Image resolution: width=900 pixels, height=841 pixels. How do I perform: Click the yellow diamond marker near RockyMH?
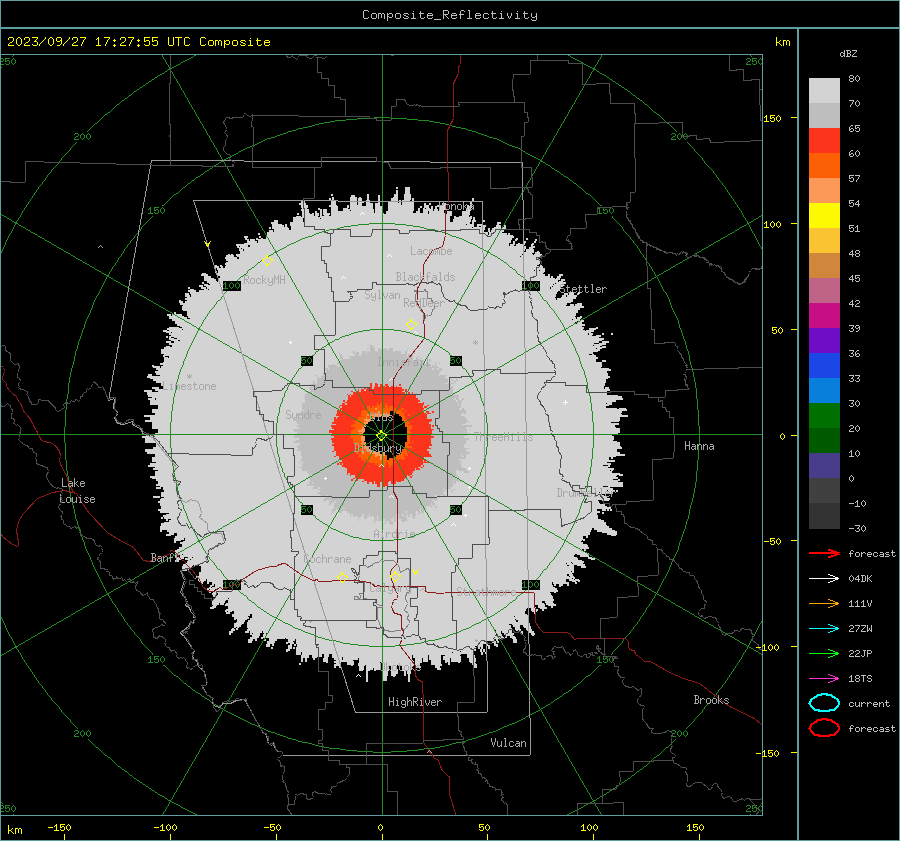267,261
